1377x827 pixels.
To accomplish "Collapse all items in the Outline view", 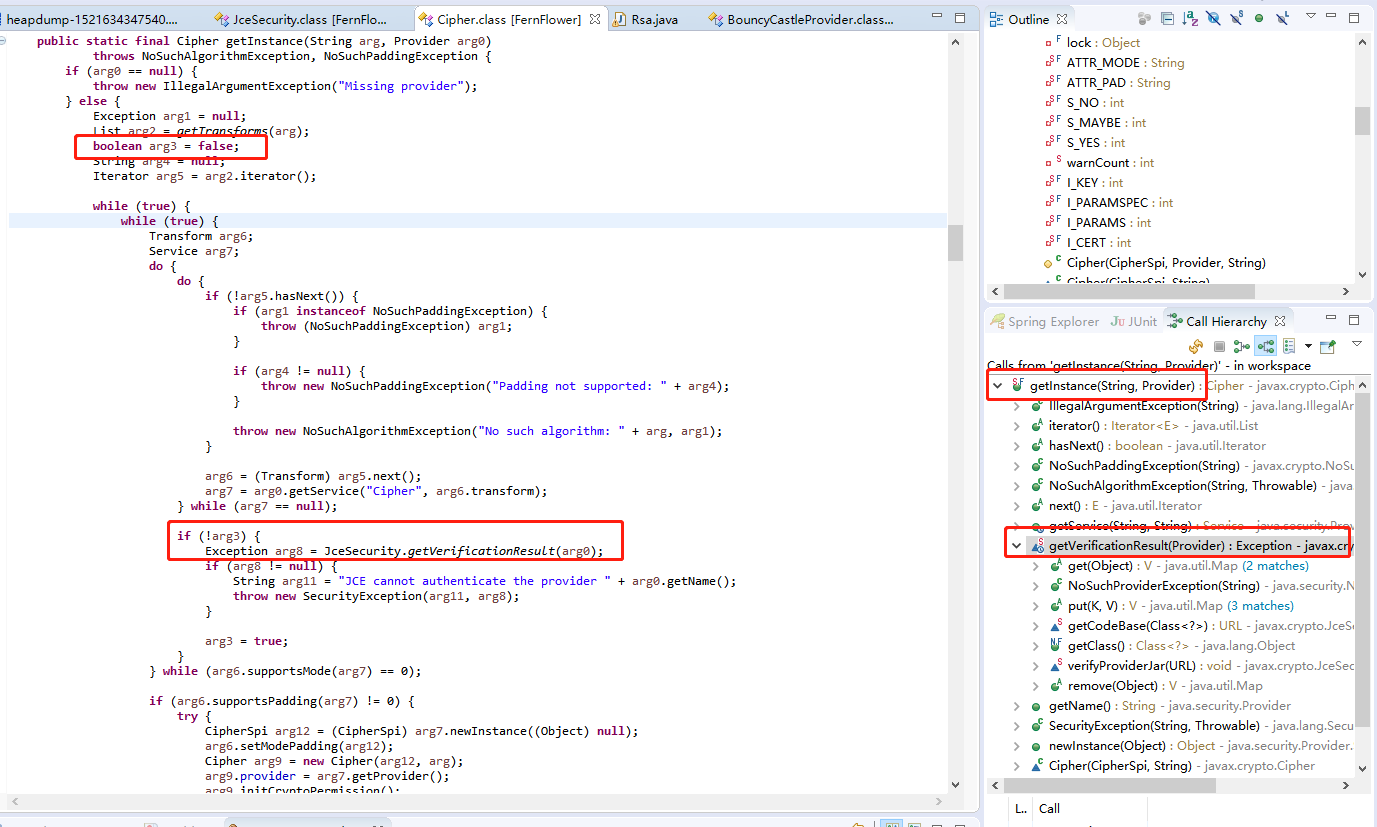I will pos(1167,18).
